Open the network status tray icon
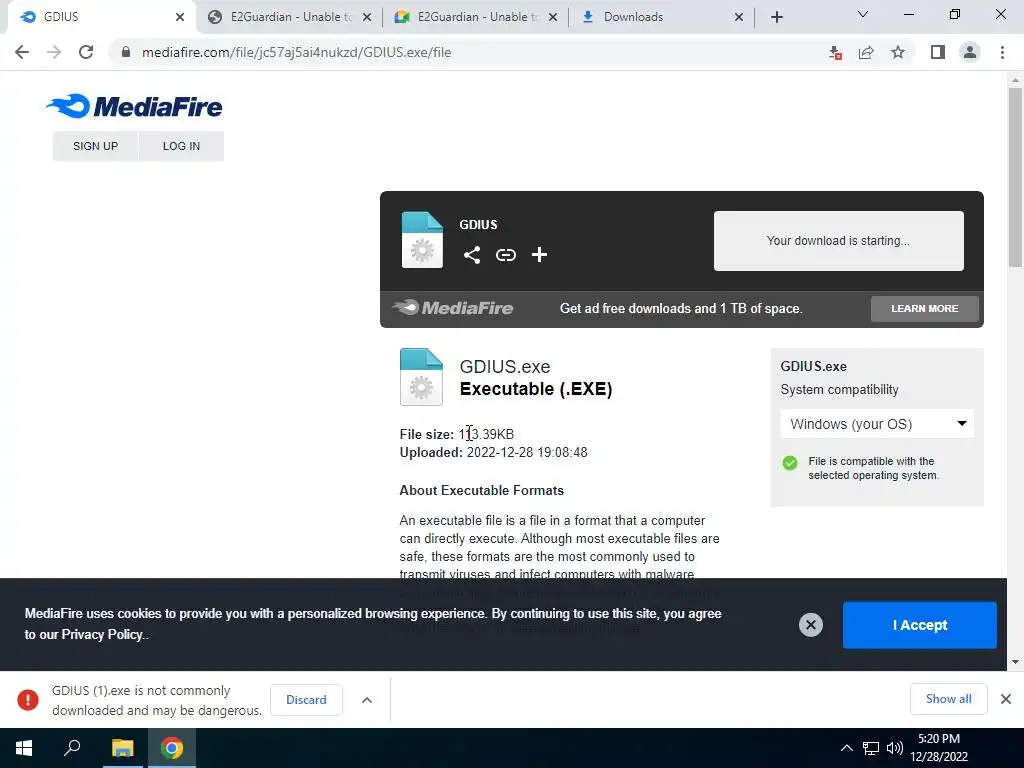The image size is (1024, 768). tap(871, 748)
